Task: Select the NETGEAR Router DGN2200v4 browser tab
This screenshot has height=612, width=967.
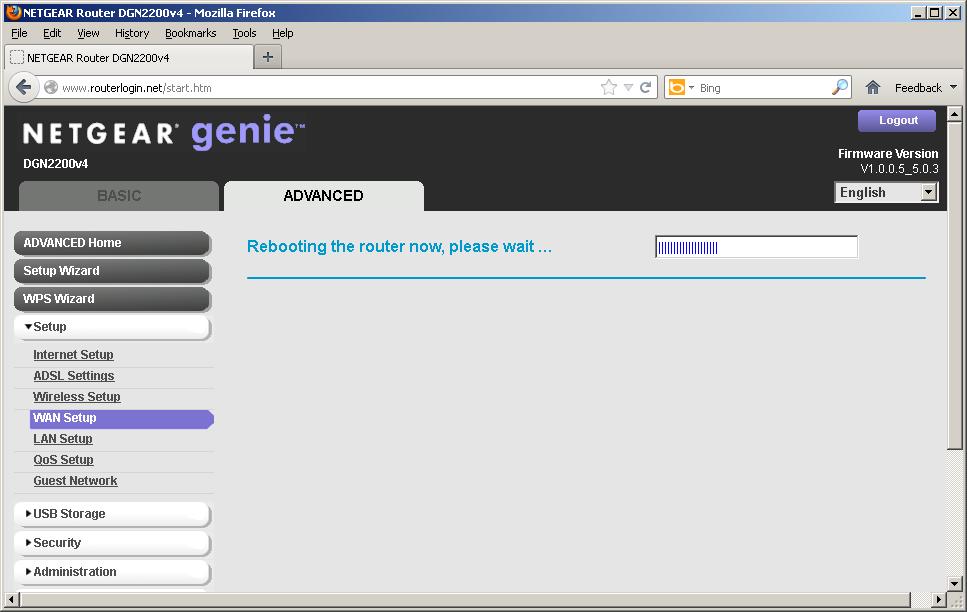Action: [128, 57]
